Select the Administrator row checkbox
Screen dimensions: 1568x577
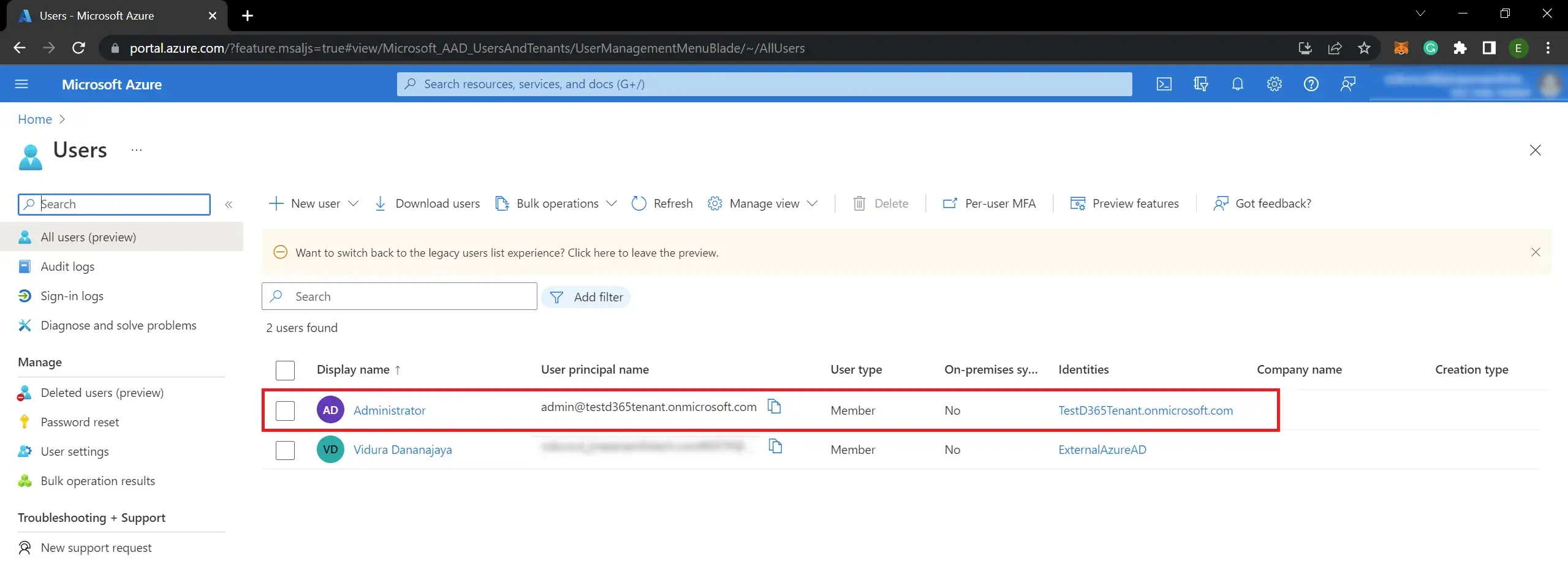point(285,410)
